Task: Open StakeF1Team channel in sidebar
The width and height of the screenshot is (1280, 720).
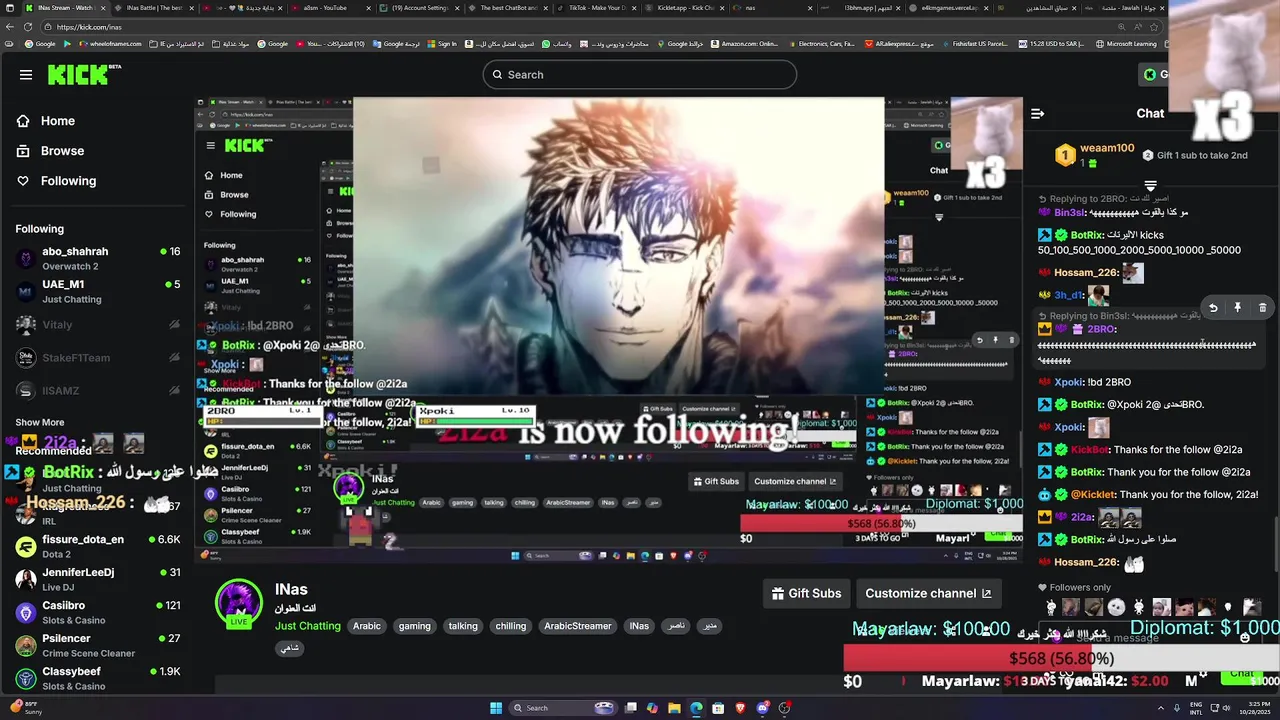Action: (97, 358)
